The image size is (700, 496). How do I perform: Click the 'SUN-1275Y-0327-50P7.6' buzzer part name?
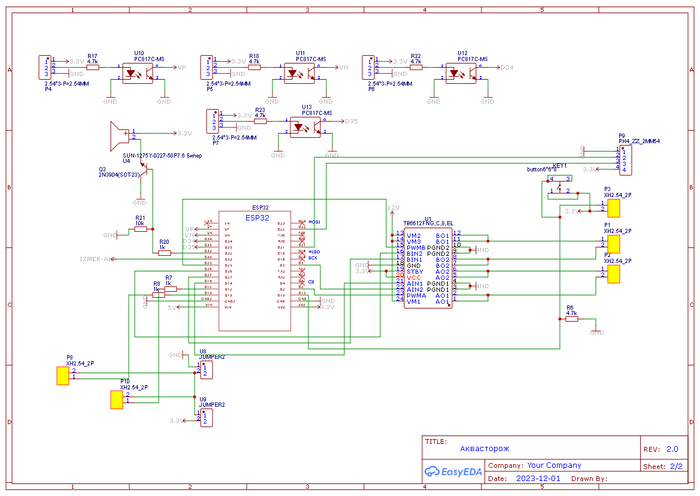154,156
